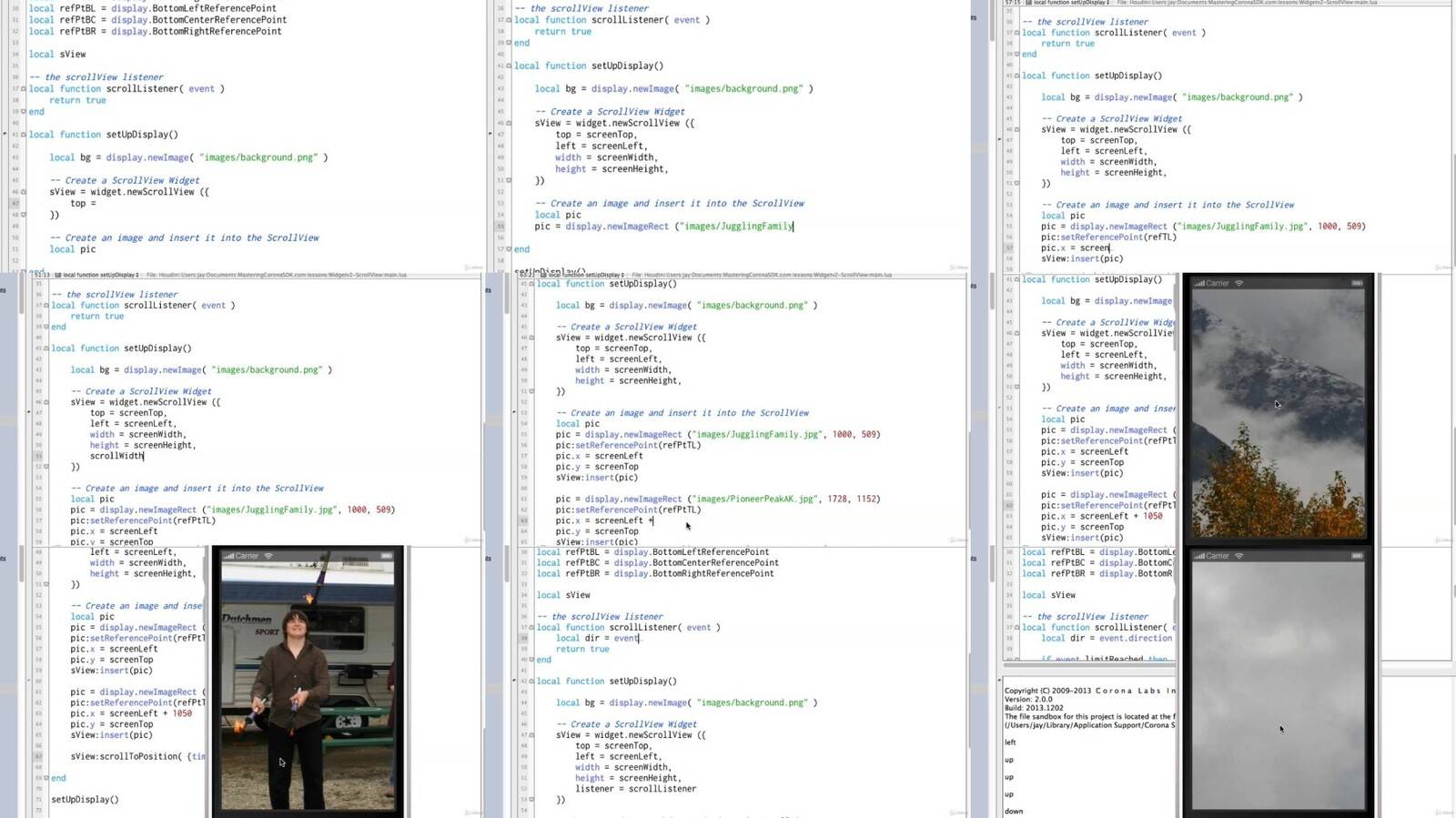Collapse scrollListener fold in the 'pic.x = screen' pane

[x=1016, y=33]
